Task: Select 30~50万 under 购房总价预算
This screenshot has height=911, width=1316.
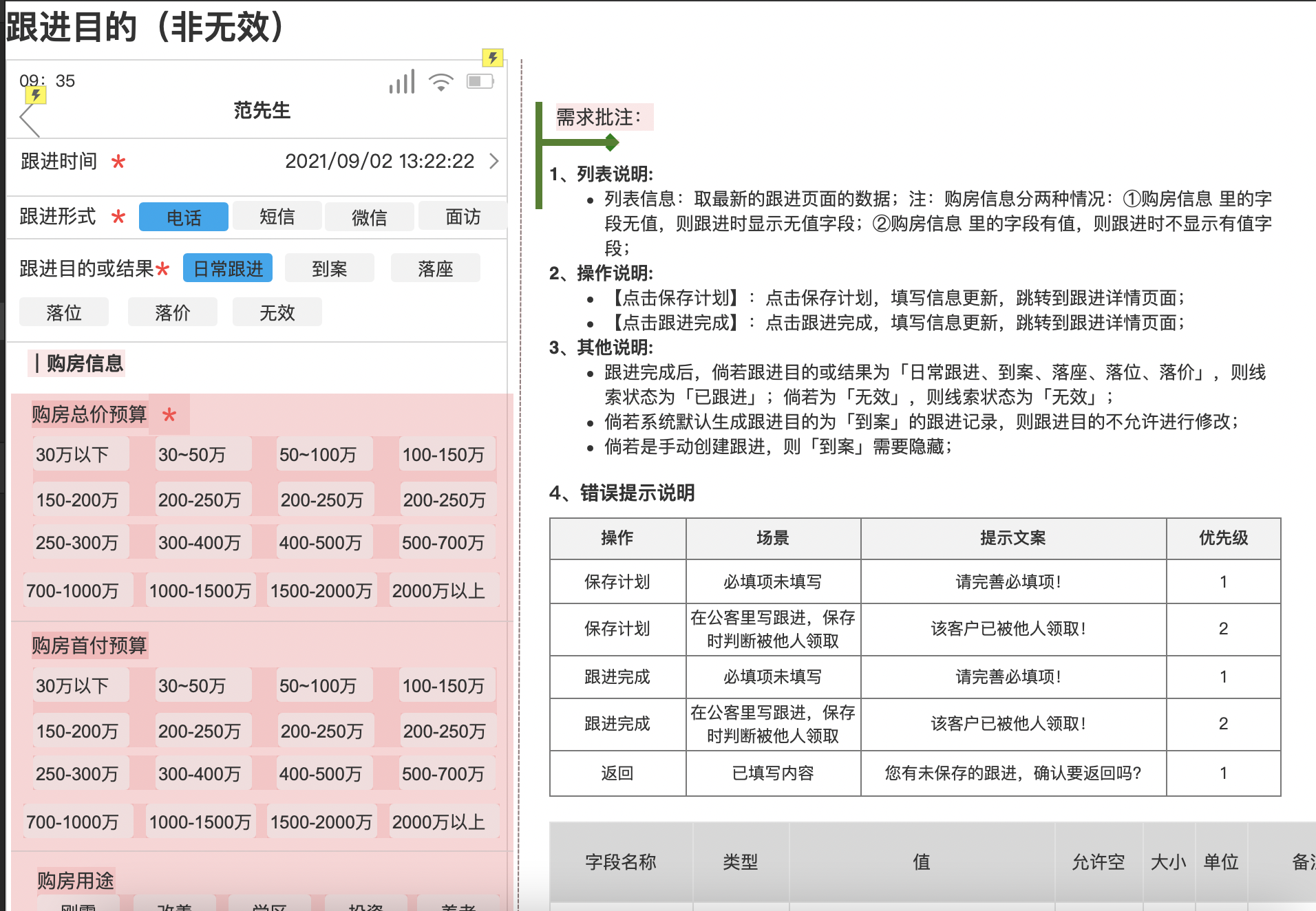Action: (203, 454)
